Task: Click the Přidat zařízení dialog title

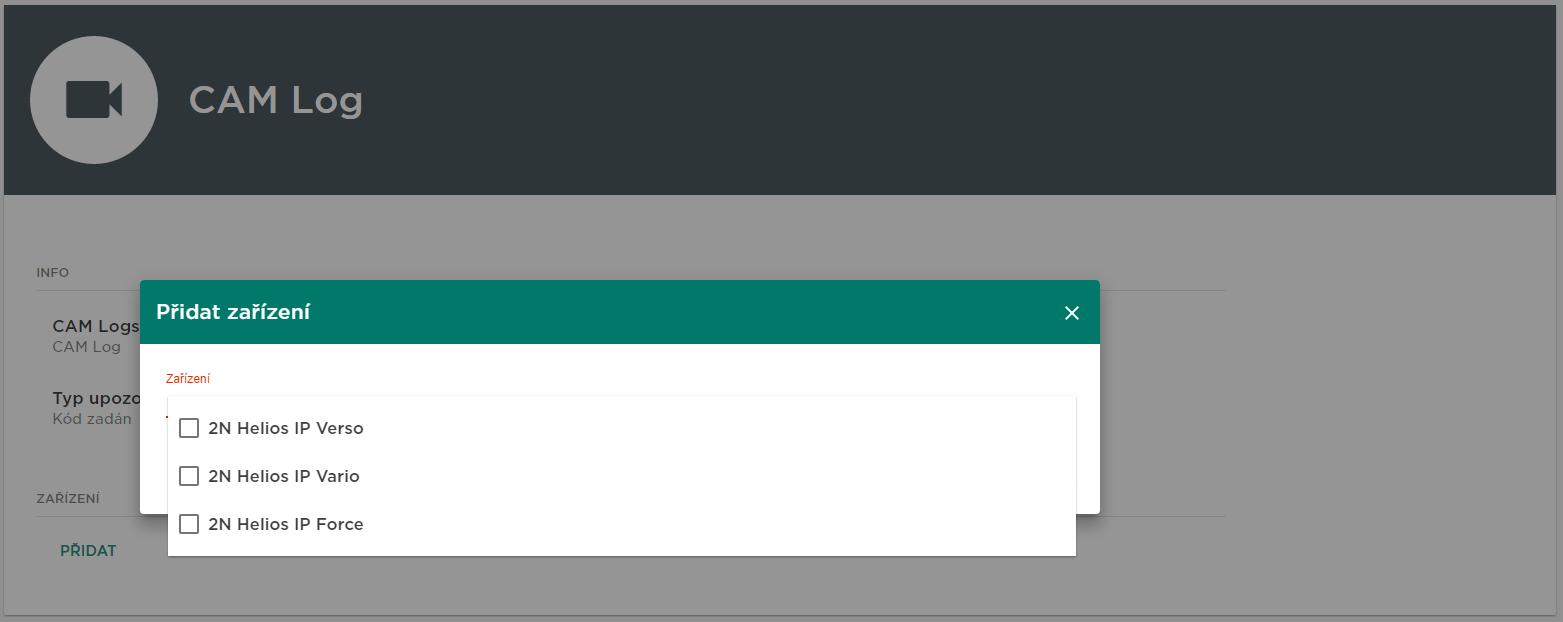Action: click(x=233, y=312)
